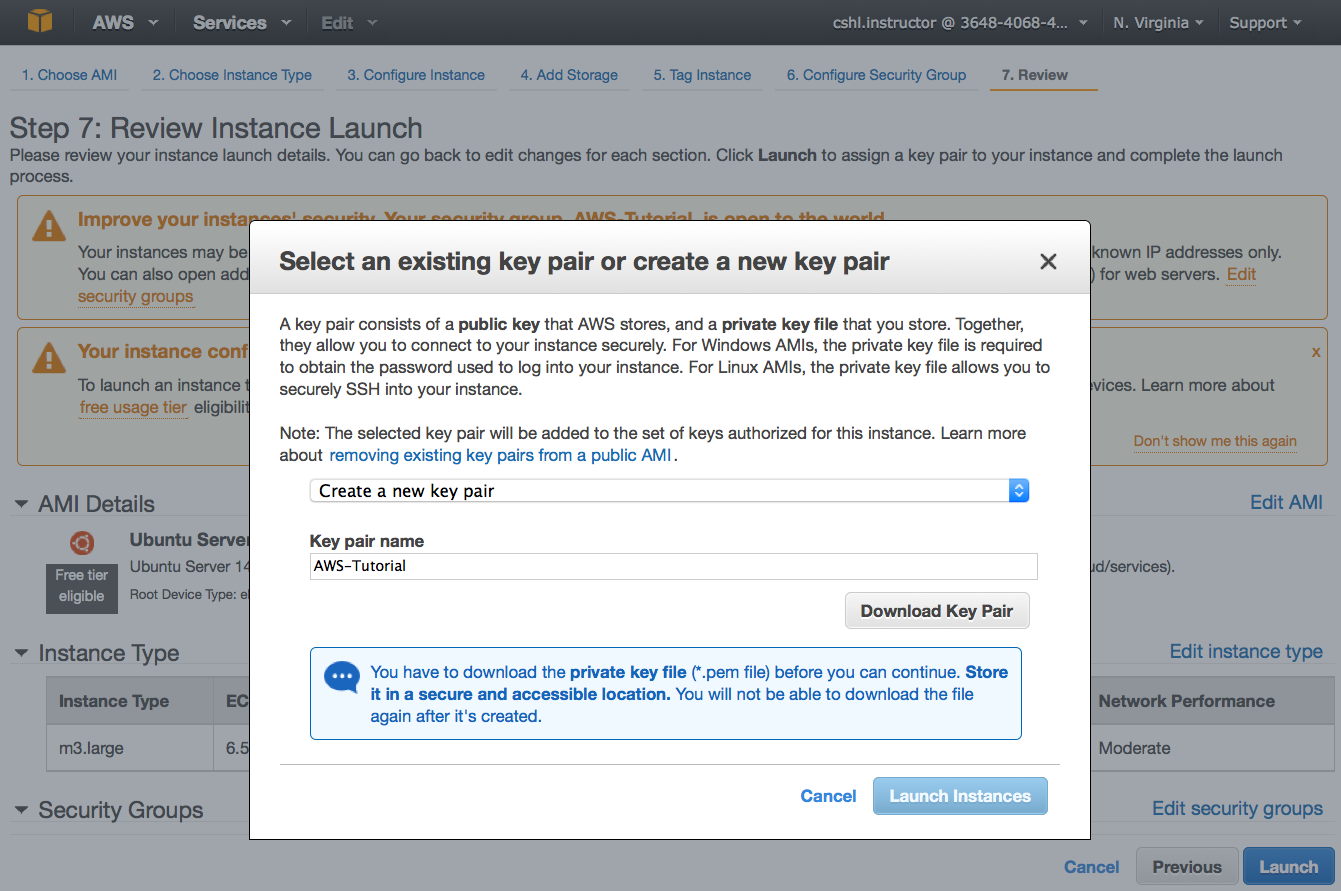Collapse the Instance Type section
The image size is (1341, 891).
21,653
